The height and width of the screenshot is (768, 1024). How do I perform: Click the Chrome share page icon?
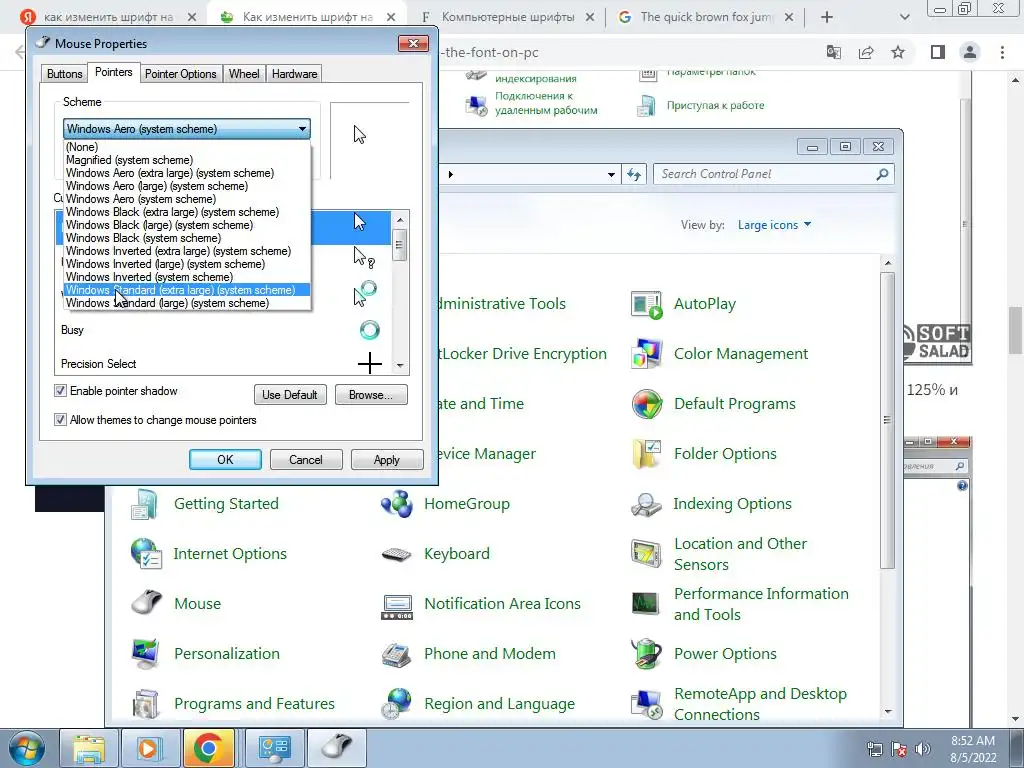tap(866, 52)
